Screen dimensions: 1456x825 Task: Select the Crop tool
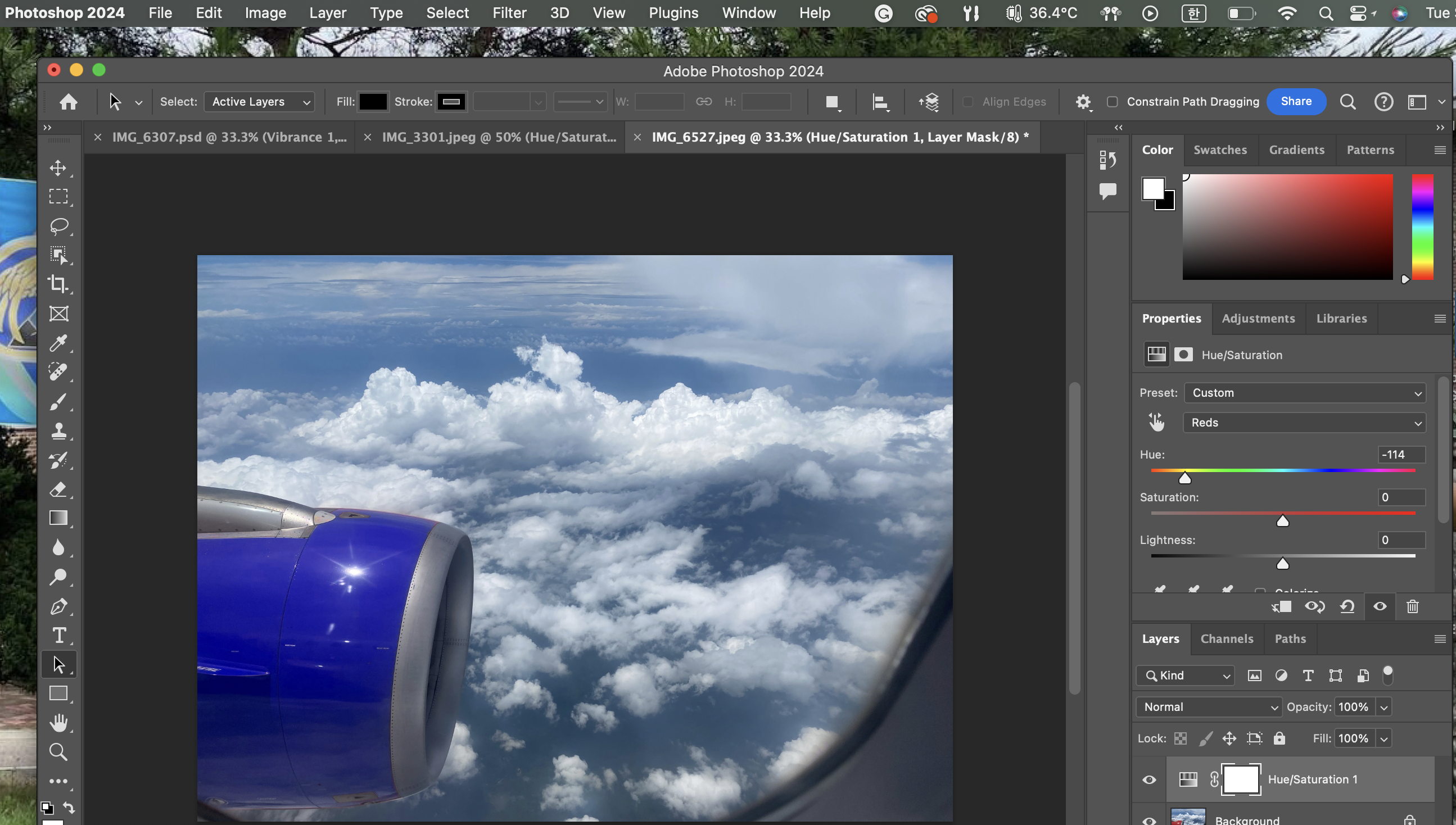point(58,283)
